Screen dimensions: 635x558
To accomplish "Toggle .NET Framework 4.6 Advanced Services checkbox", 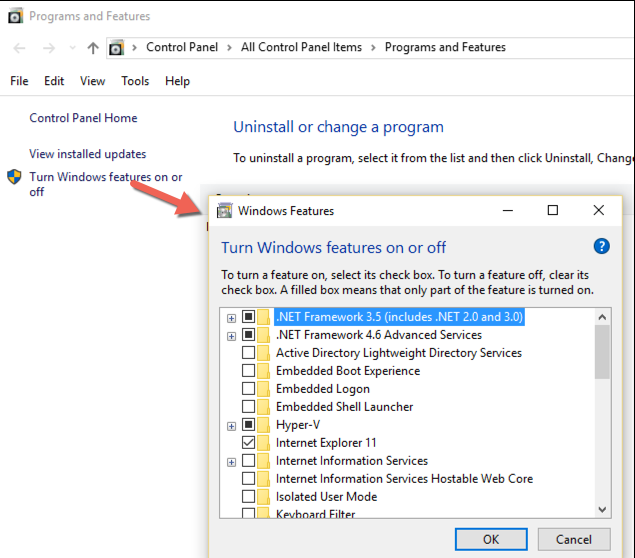I will [x=248, y=334].
